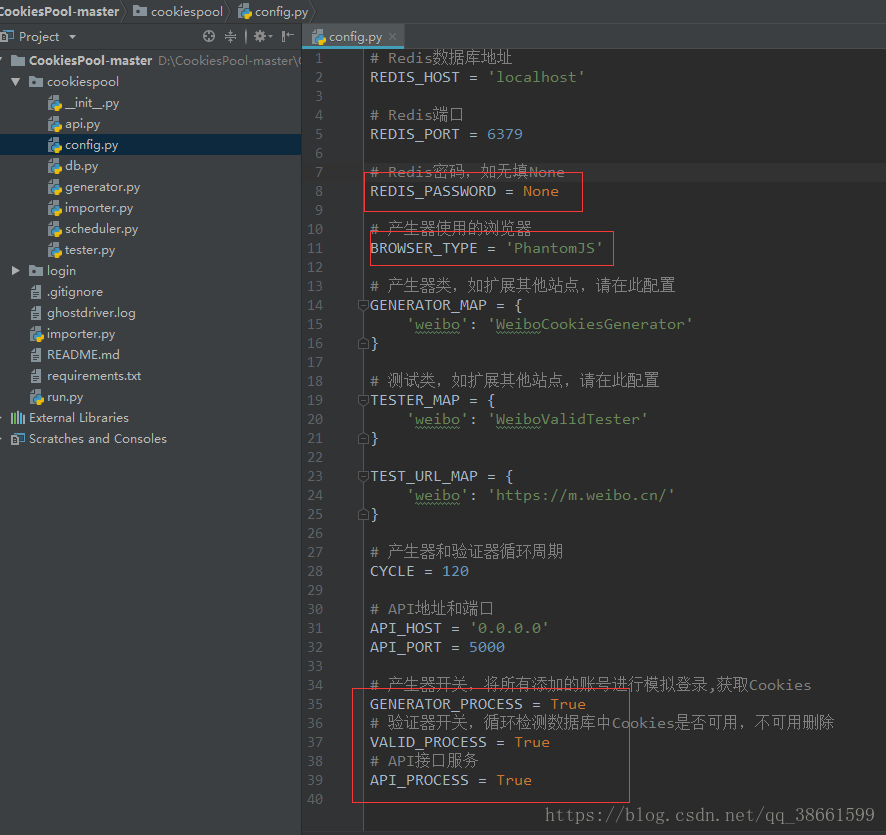This screenshot has width=886, height=835.
Task: Select the config.py editor tab
Action: coord(354,37)
